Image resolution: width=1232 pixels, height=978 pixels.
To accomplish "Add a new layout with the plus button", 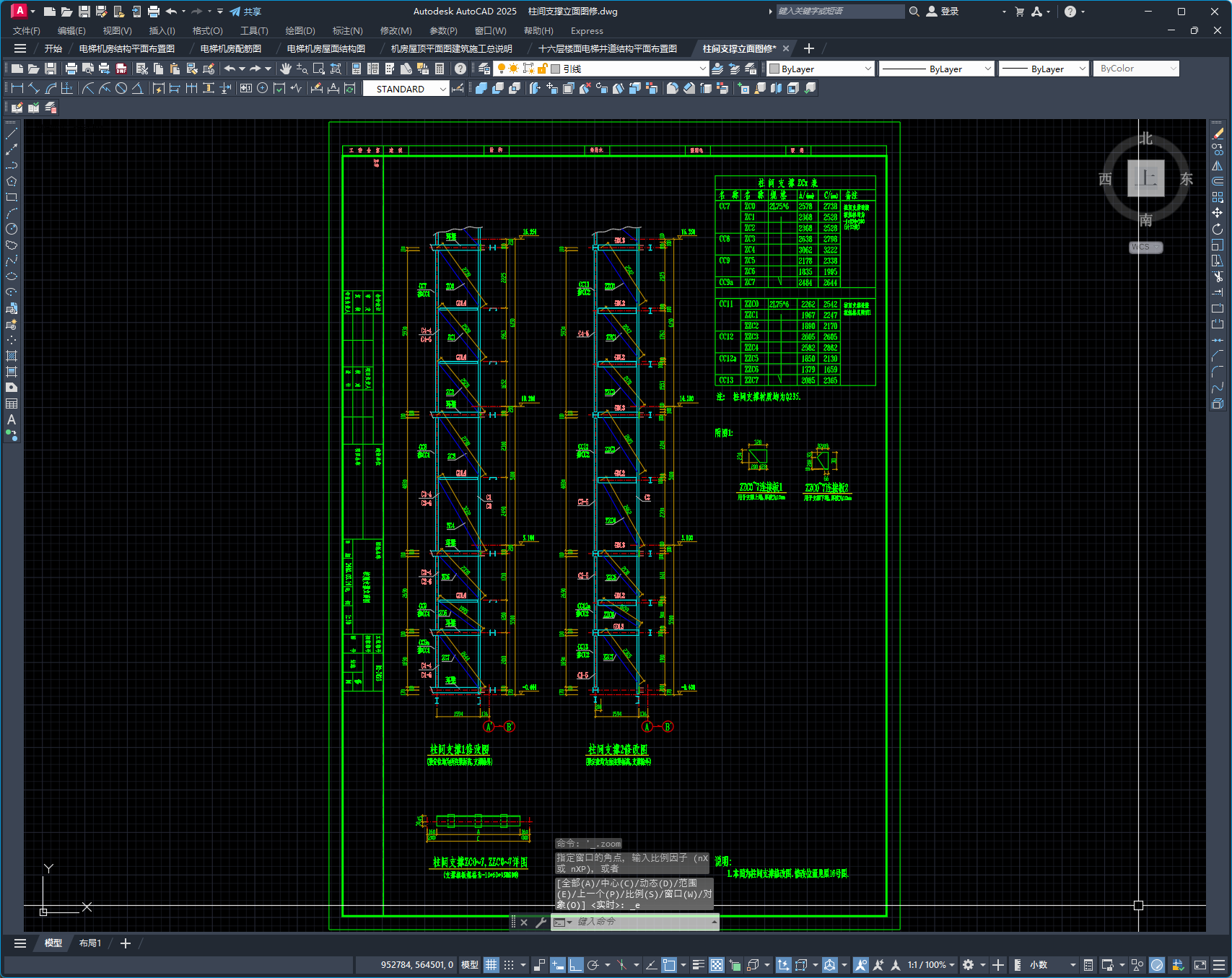I will click(x=126, y=943).
